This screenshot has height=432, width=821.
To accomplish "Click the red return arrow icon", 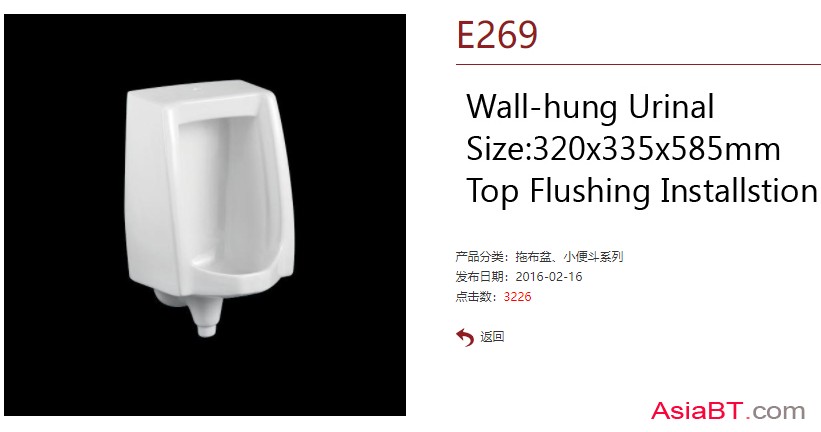I will pos(464,337).
